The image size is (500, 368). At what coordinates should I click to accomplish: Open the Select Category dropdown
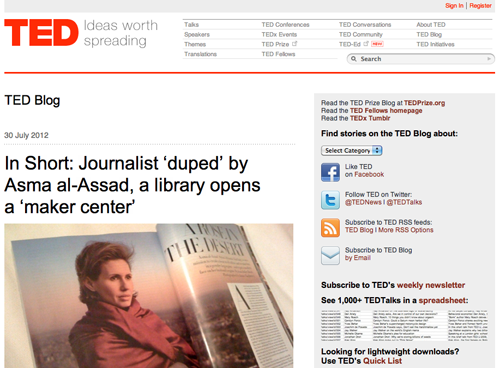coord(352,150)
